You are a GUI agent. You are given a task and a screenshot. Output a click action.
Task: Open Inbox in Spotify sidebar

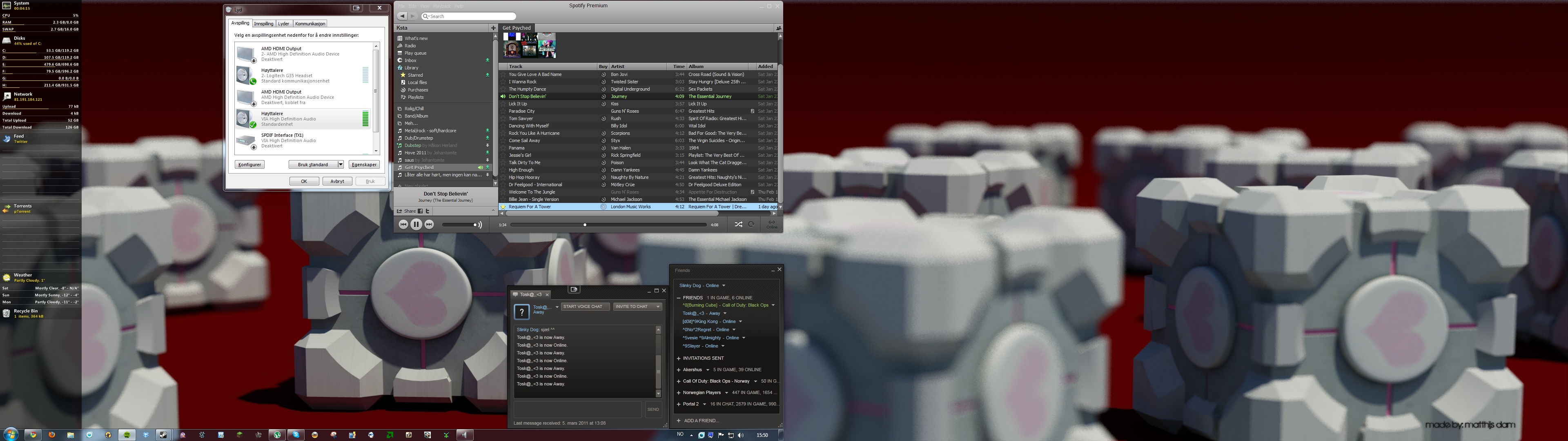pos(410,60)
